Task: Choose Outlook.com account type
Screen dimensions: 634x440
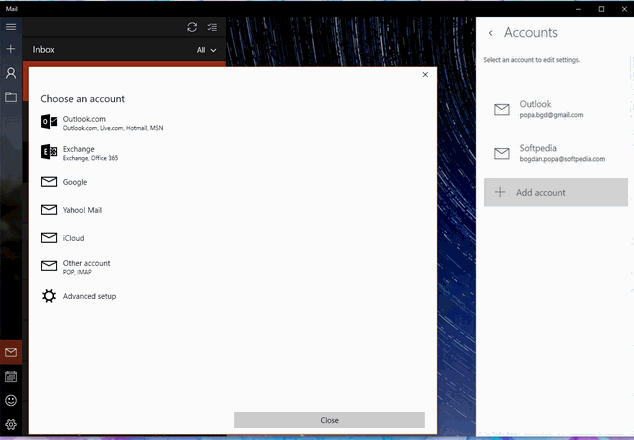Action: 102,123
